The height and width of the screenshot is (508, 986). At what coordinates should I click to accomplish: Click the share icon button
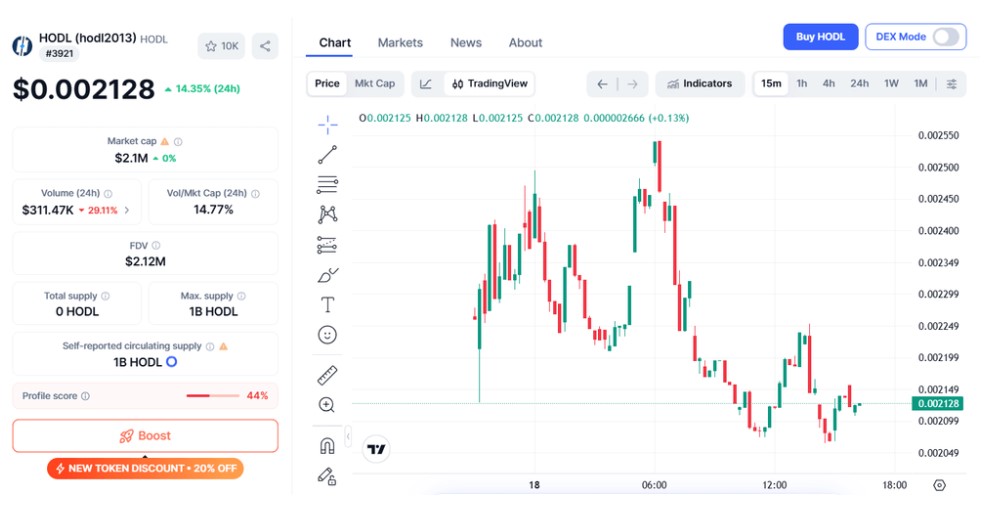pyautogui.click(x=265, y=45)
